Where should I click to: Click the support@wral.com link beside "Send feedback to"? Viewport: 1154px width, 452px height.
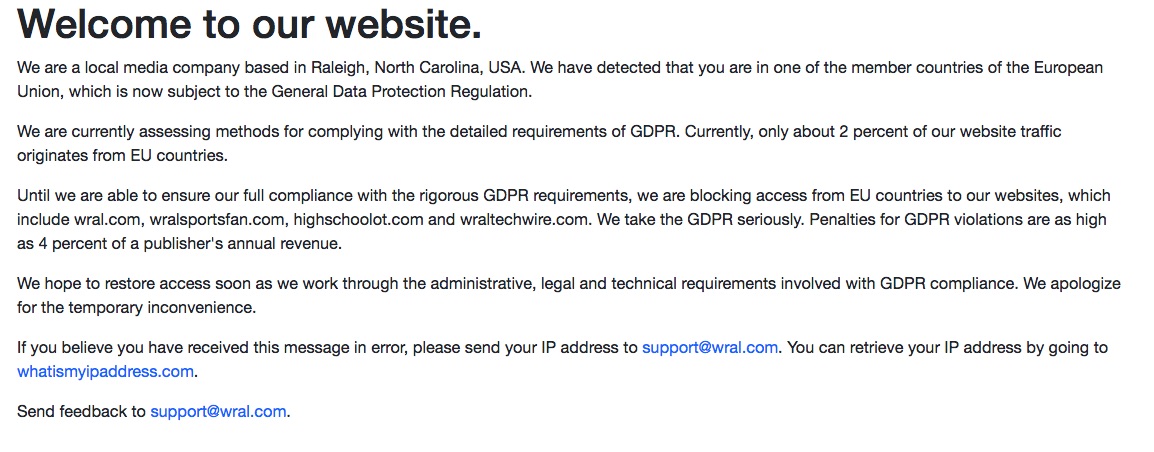click(218, 411)
